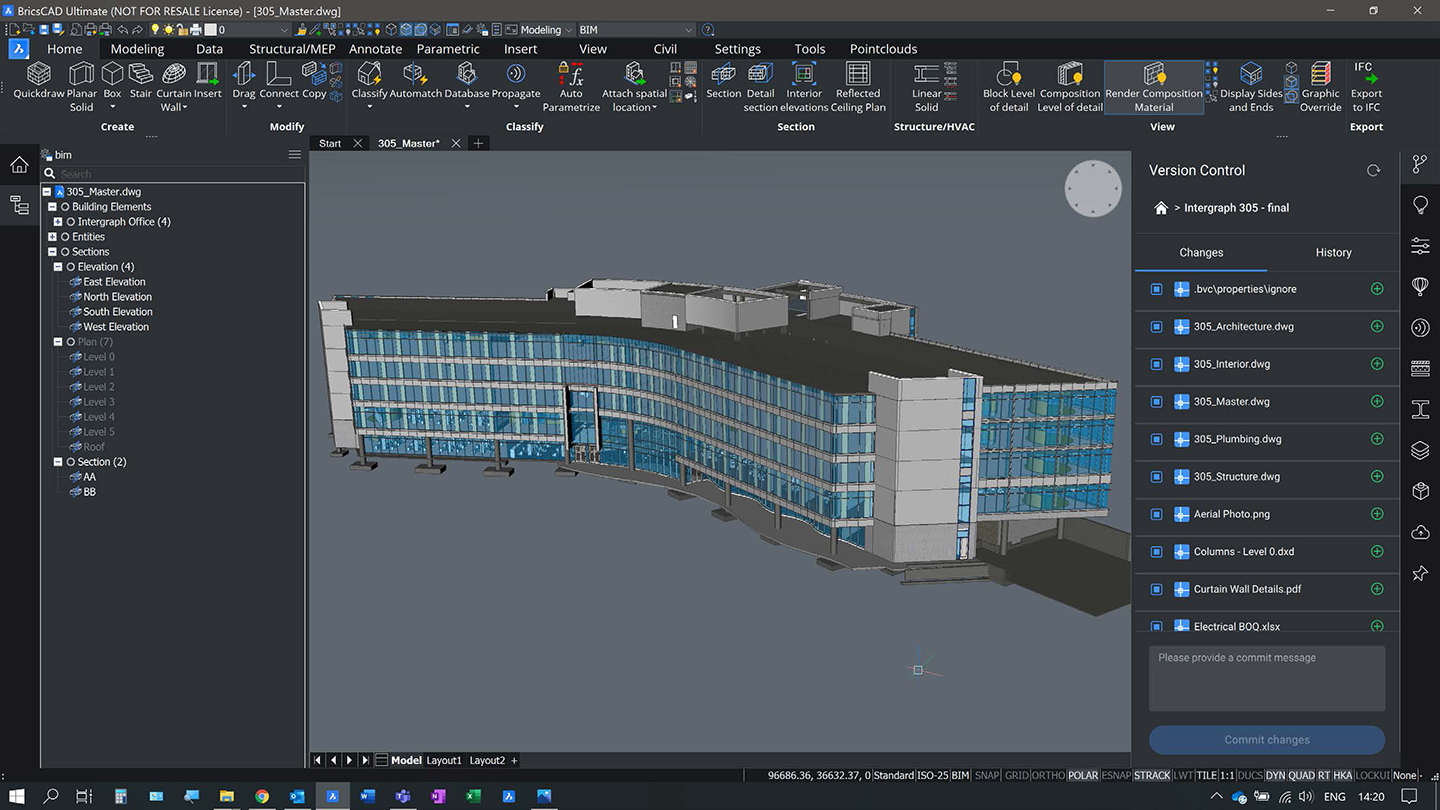Refresh the Version Control panel
Viewport: 1440px width, 810px height.
click(1373, 171)
